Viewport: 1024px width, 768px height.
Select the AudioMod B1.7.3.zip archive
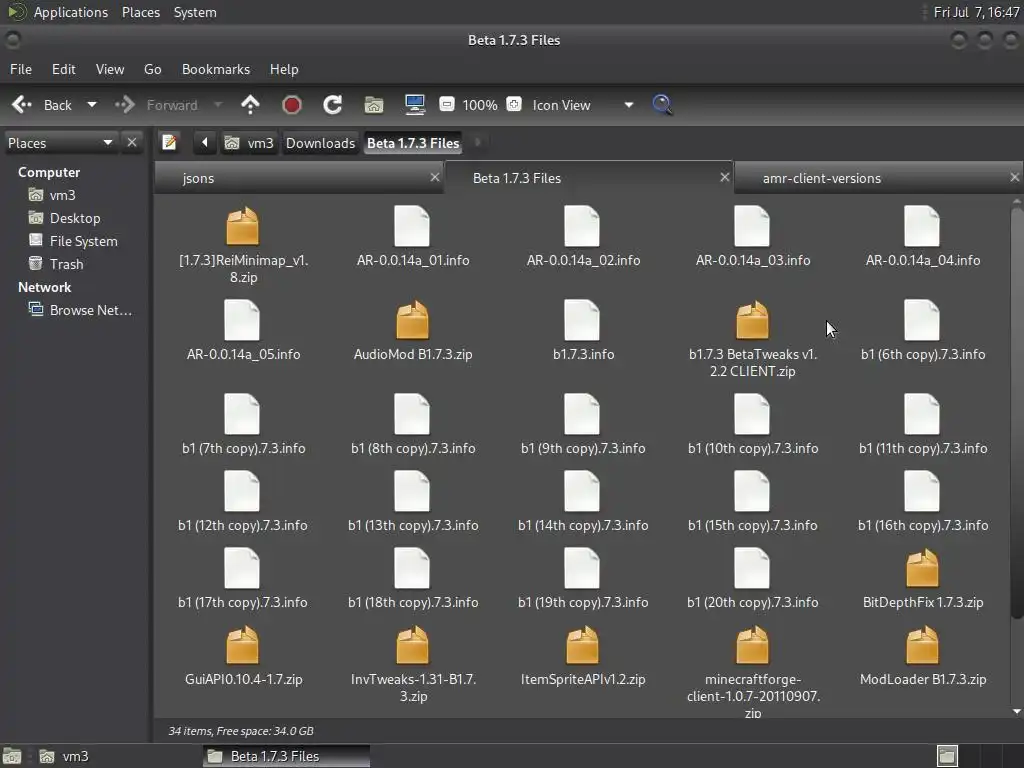pyautogui.click(x=412, y=320)
